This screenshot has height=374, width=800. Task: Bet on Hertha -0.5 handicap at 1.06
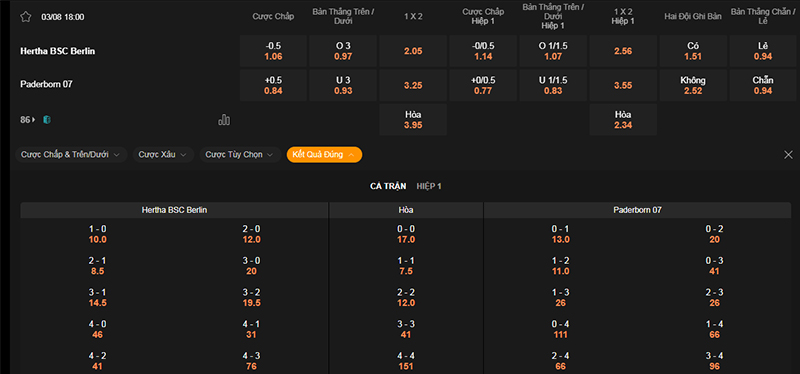pos(273,51)
